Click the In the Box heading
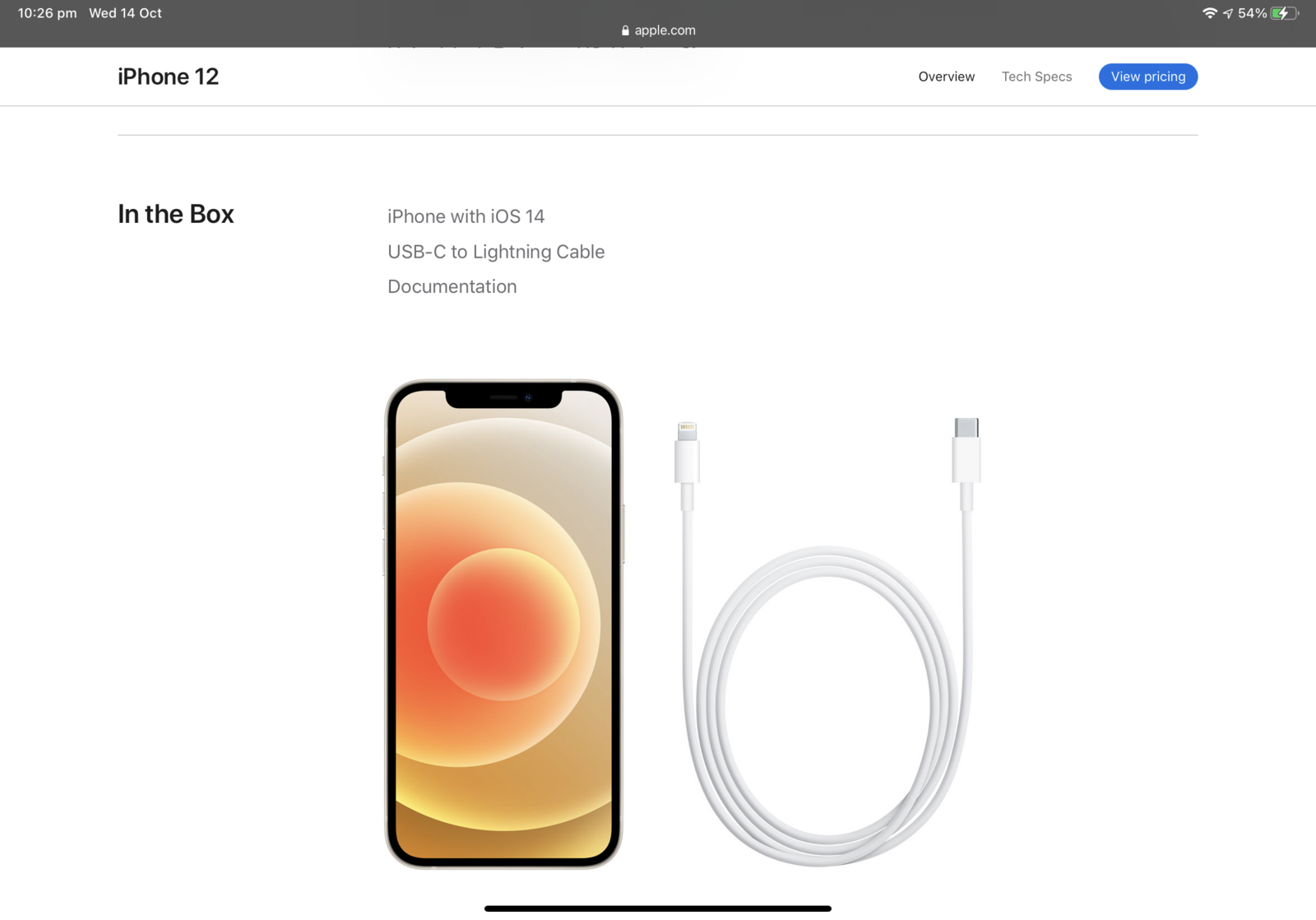This screenshot has height=920, width=1316. 175,214
